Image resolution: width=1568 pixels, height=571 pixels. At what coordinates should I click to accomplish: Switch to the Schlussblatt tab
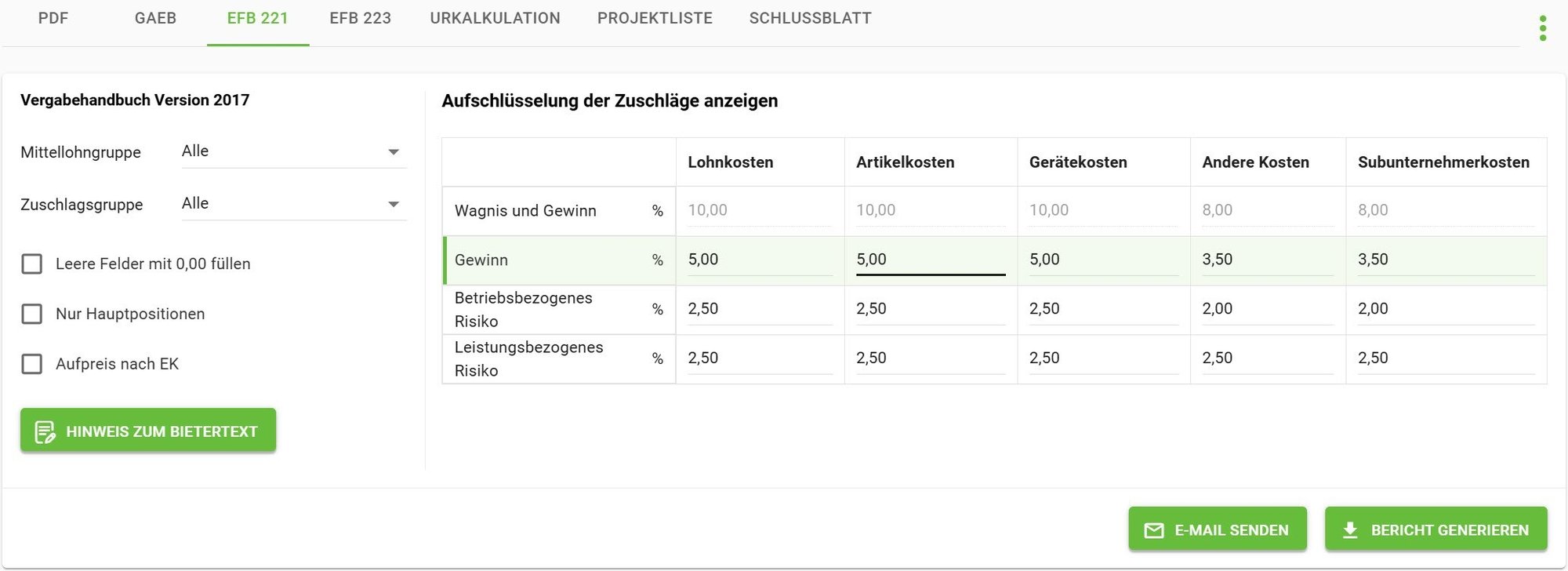coord(810,18)
